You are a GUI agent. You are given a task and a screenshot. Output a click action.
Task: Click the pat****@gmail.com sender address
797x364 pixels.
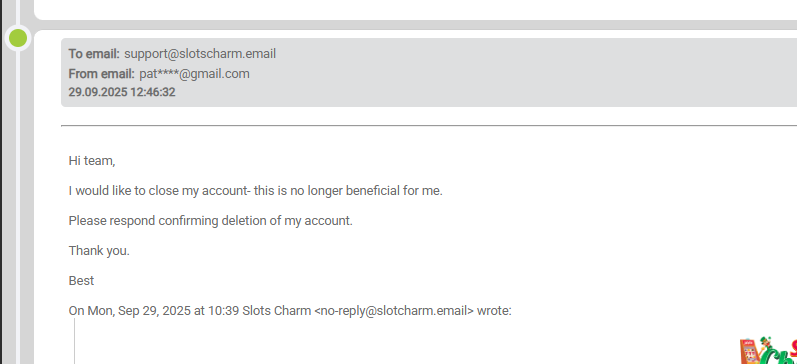(194, 74)
